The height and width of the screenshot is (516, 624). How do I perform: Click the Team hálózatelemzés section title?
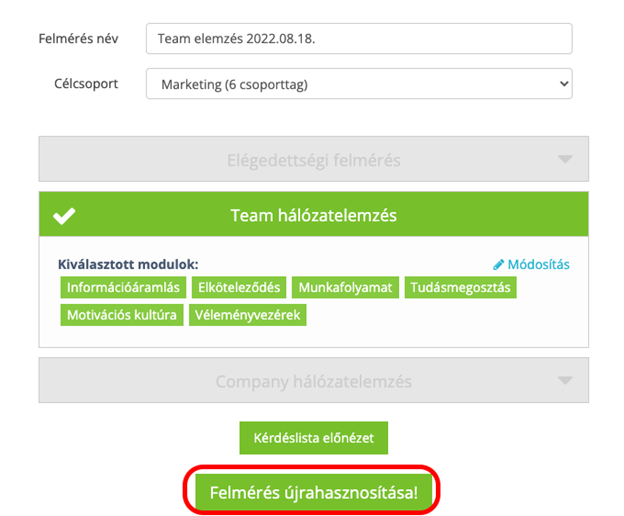coord(314,216)
